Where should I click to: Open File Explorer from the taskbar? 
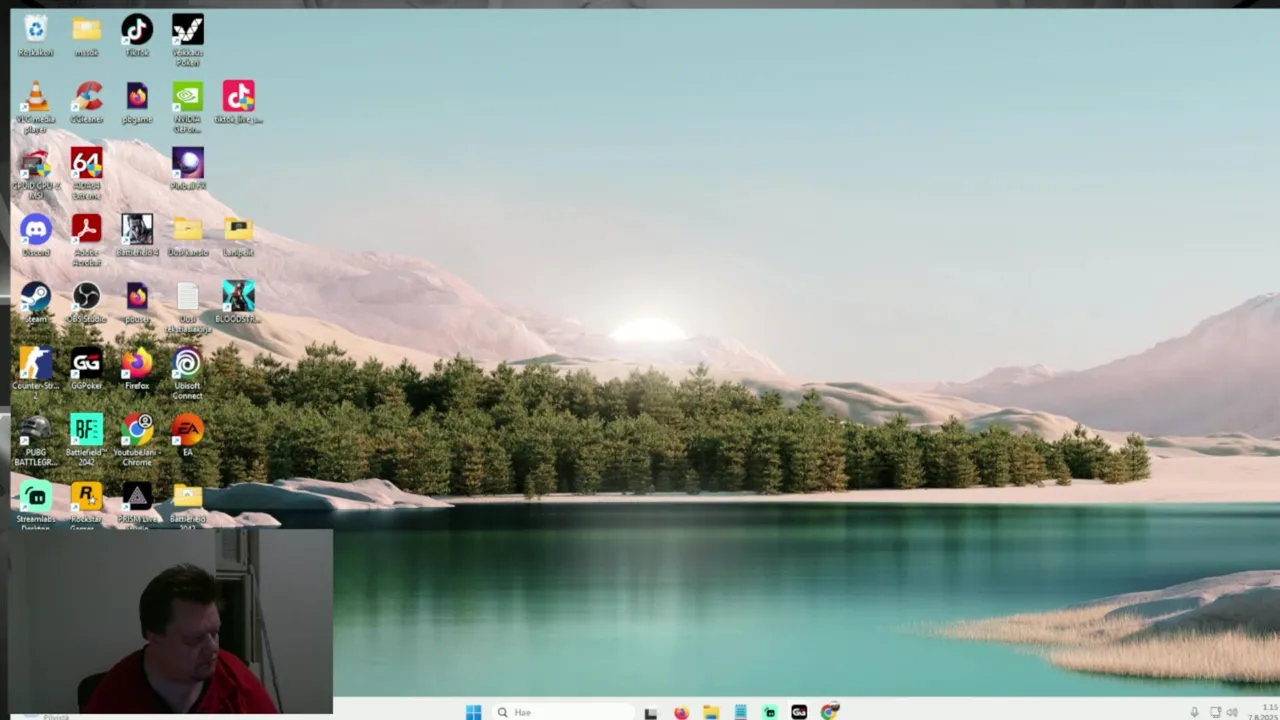(x=711, y=713)
